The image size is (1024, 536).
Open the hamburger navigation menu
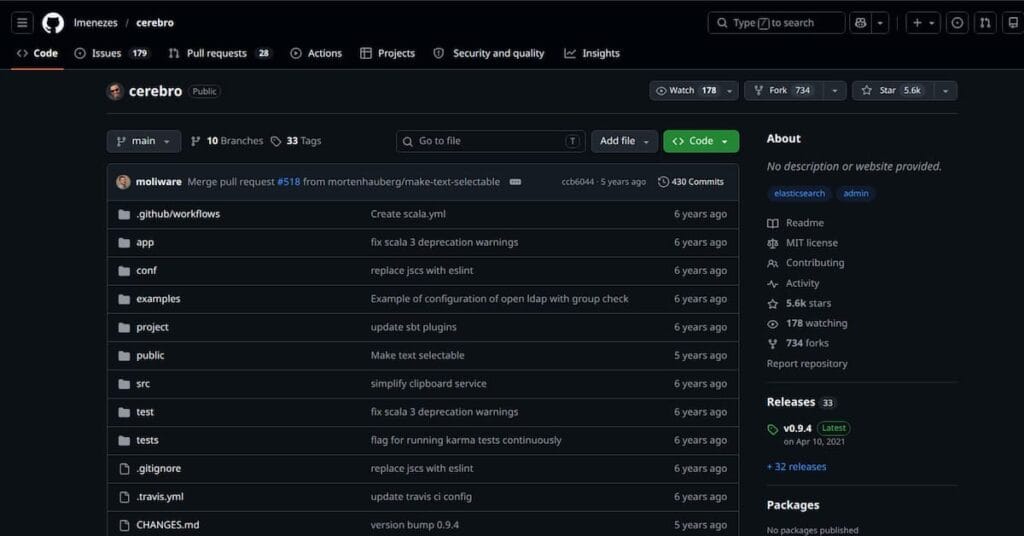pyautogui.click(x=22, y=23)
